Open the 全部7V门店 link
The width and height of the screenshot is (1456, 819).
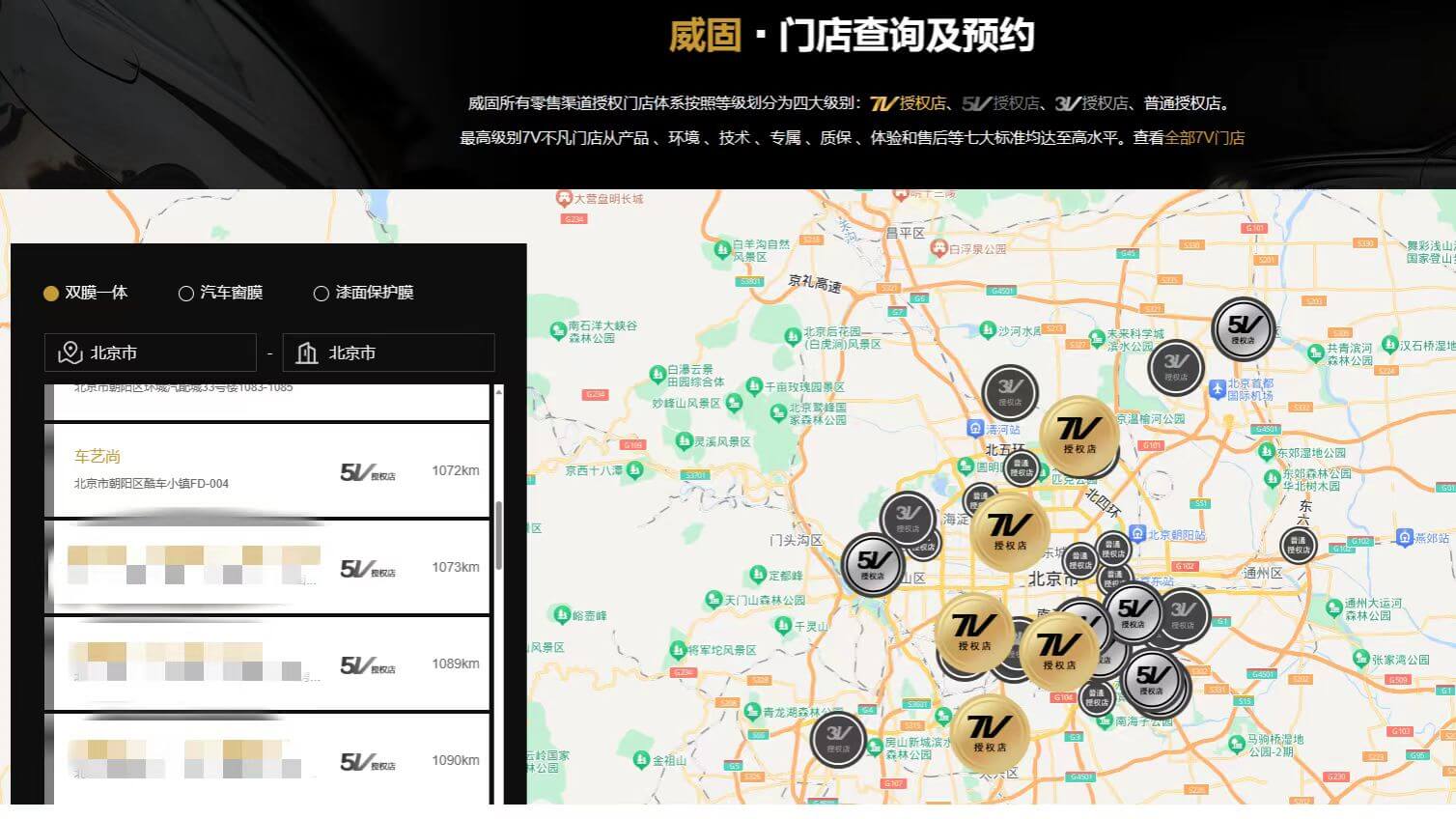tap(1204, 138)
